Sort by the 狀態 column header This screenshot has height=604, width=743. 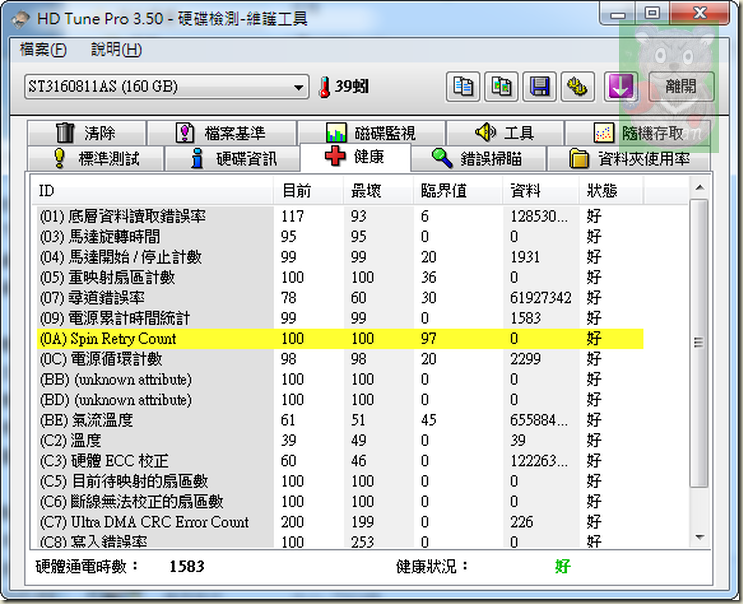[611, 191]
